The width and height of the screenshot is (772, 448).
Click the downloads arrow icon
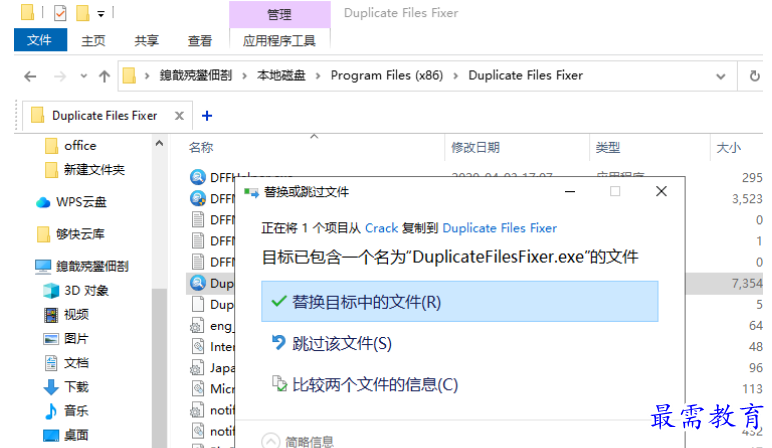51,387
